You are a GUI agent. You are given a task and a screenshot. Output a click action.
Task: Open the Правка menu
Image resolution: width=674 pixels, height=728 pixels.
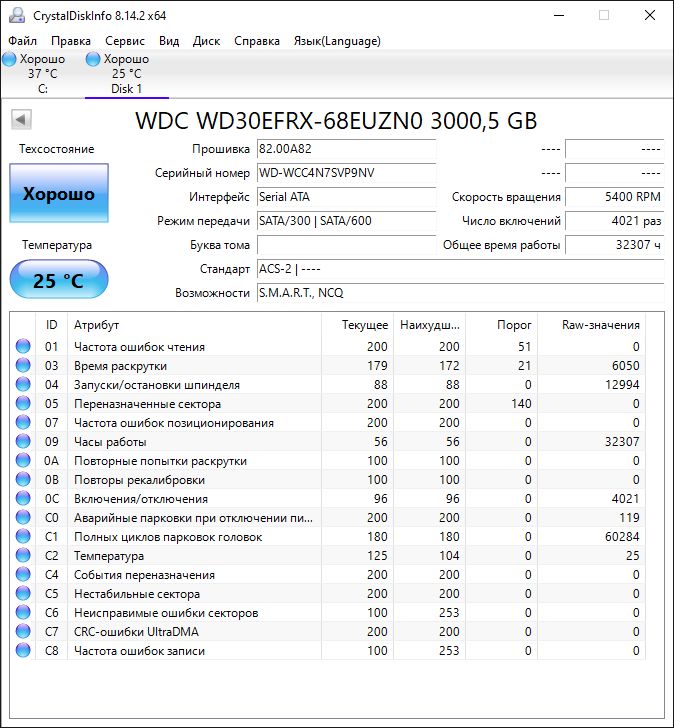pyautogui.click(x=71, y=41)
